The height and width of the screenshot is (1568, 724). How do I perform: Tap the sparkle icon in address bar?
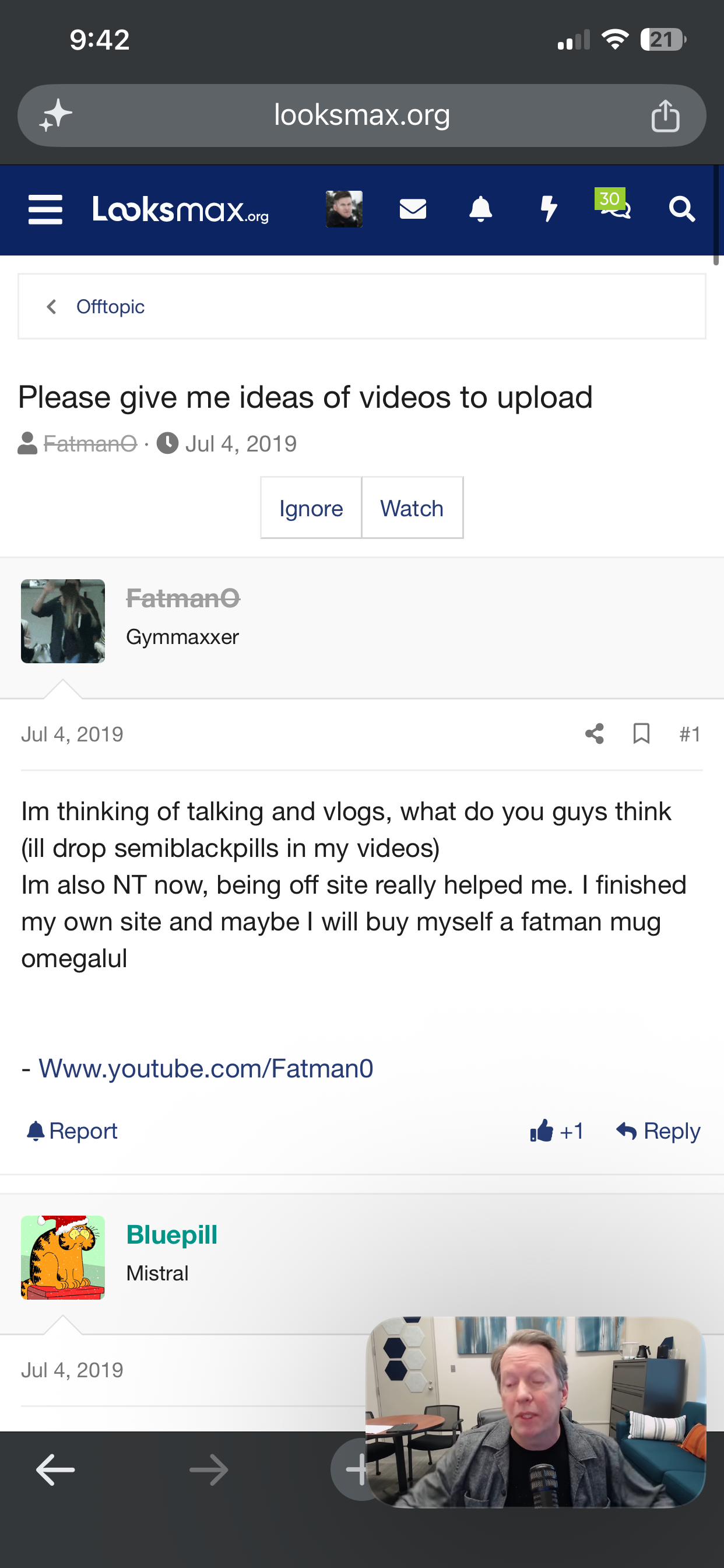pos(56,116)
